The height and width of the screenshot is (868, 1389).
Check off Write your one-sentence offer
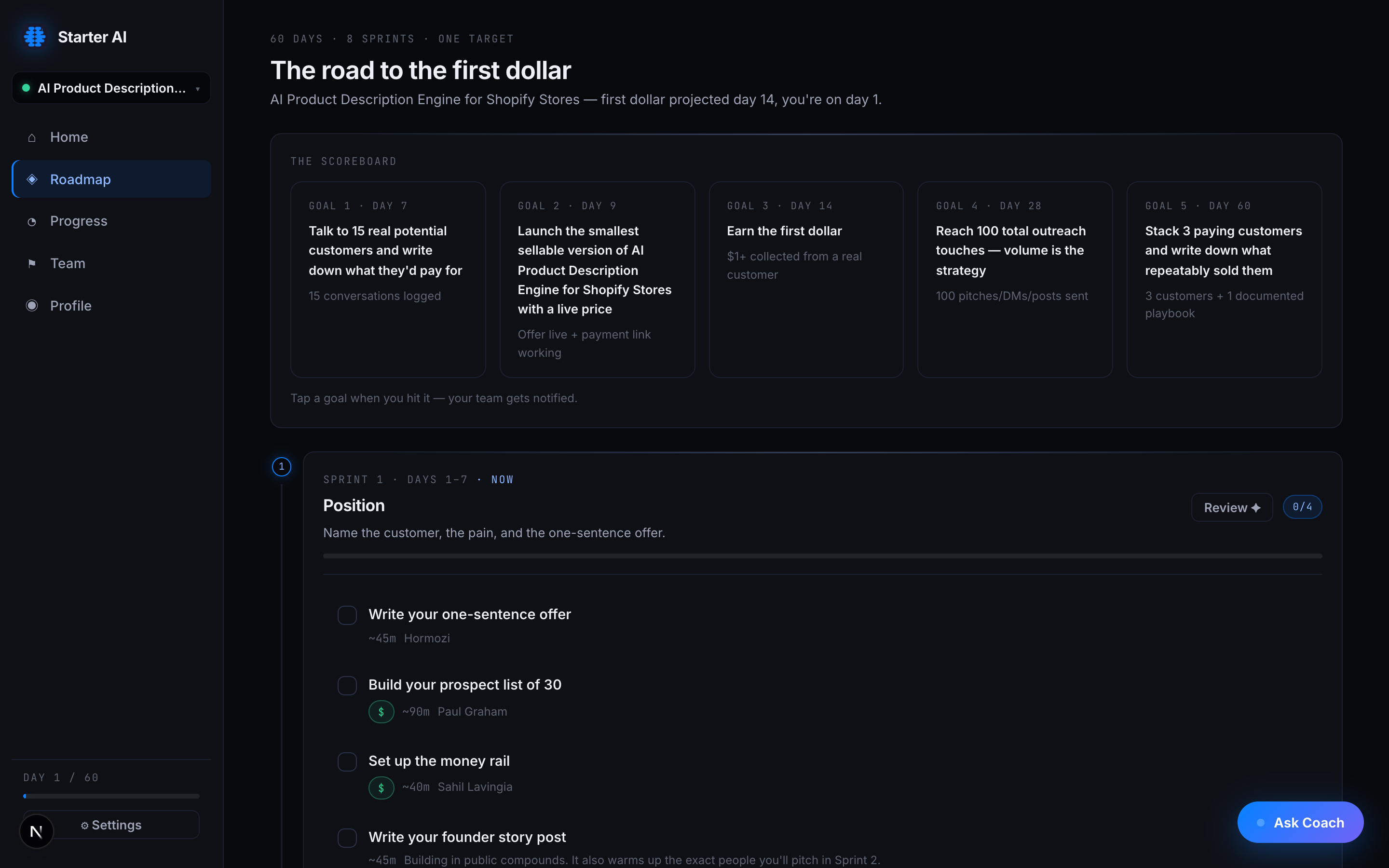point(347,615)
